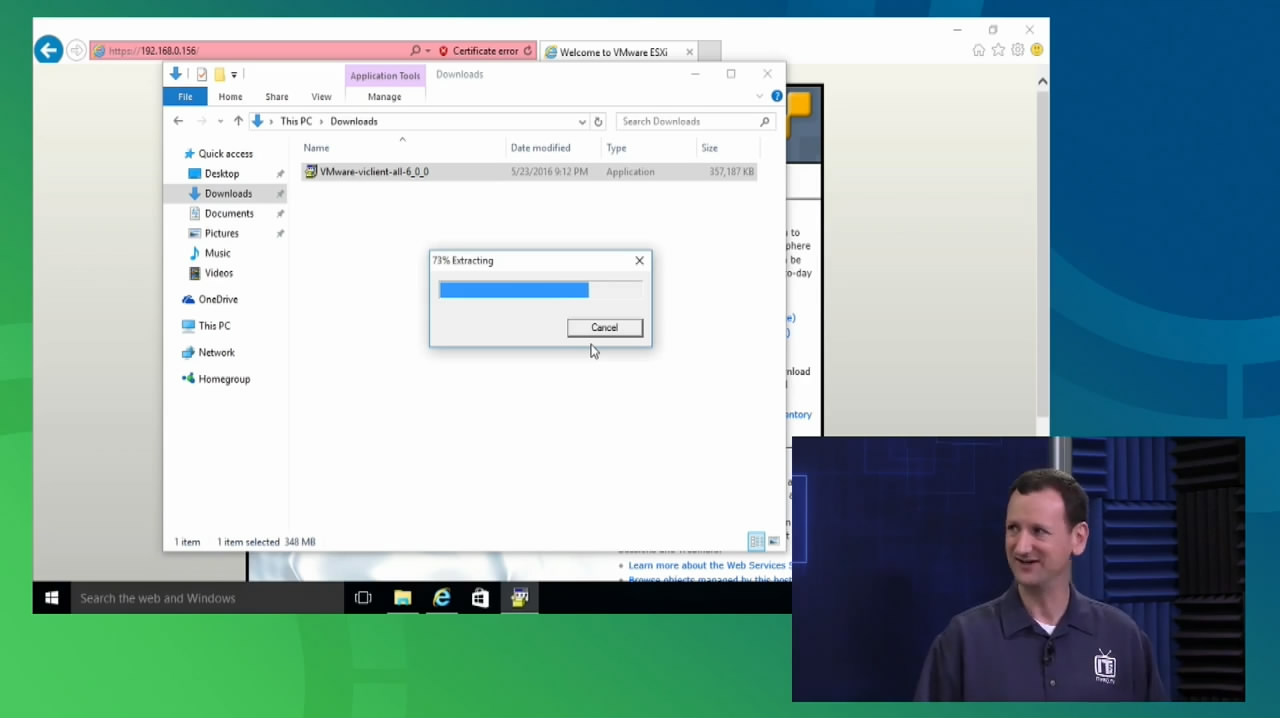Expand the recent locations dropdown
Image resolution: width=1280 pixels, height=718 pixels.
220,122
